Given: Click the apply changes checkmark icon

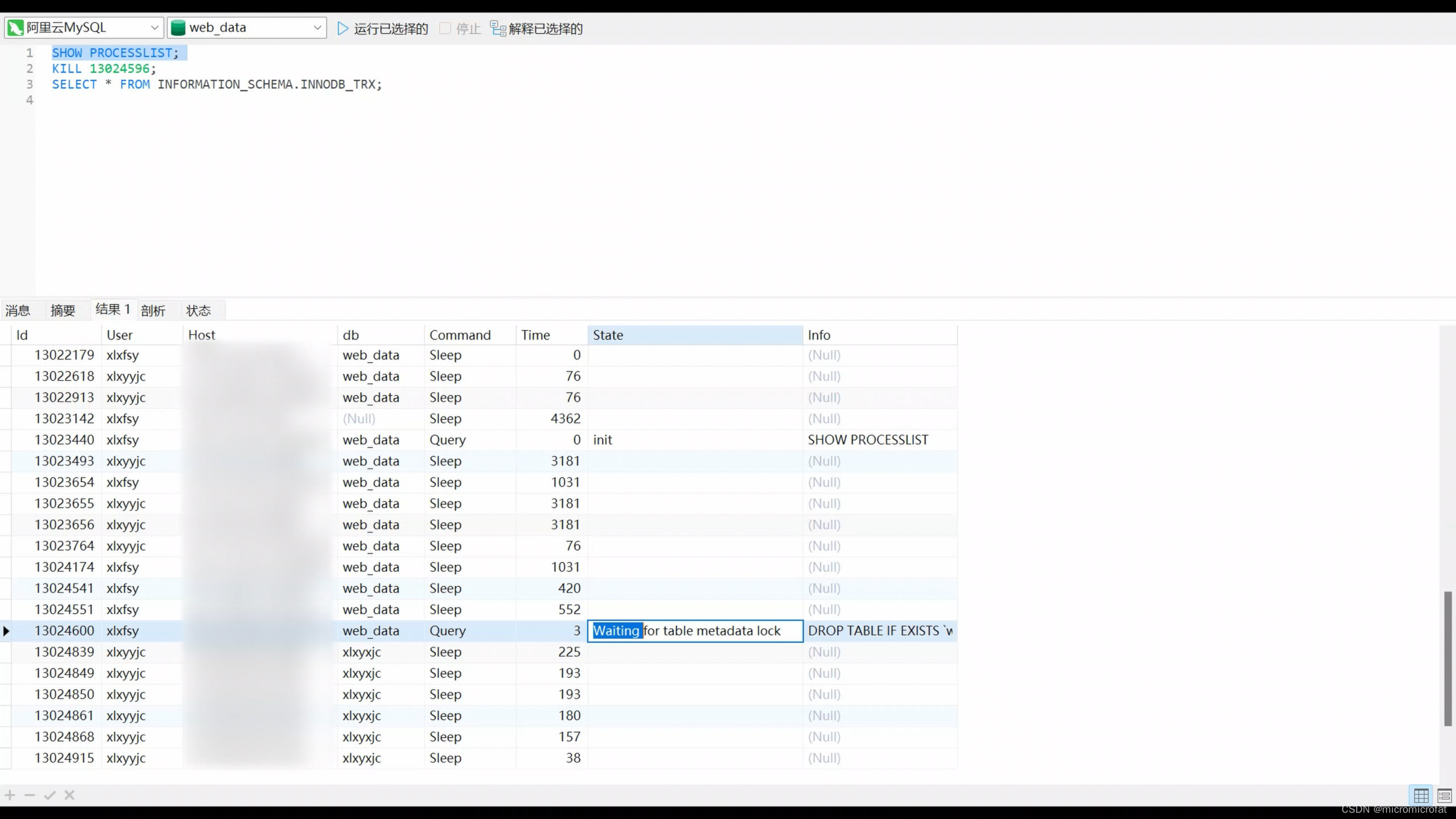Looking at the screenshot, I should pos(49,795).
